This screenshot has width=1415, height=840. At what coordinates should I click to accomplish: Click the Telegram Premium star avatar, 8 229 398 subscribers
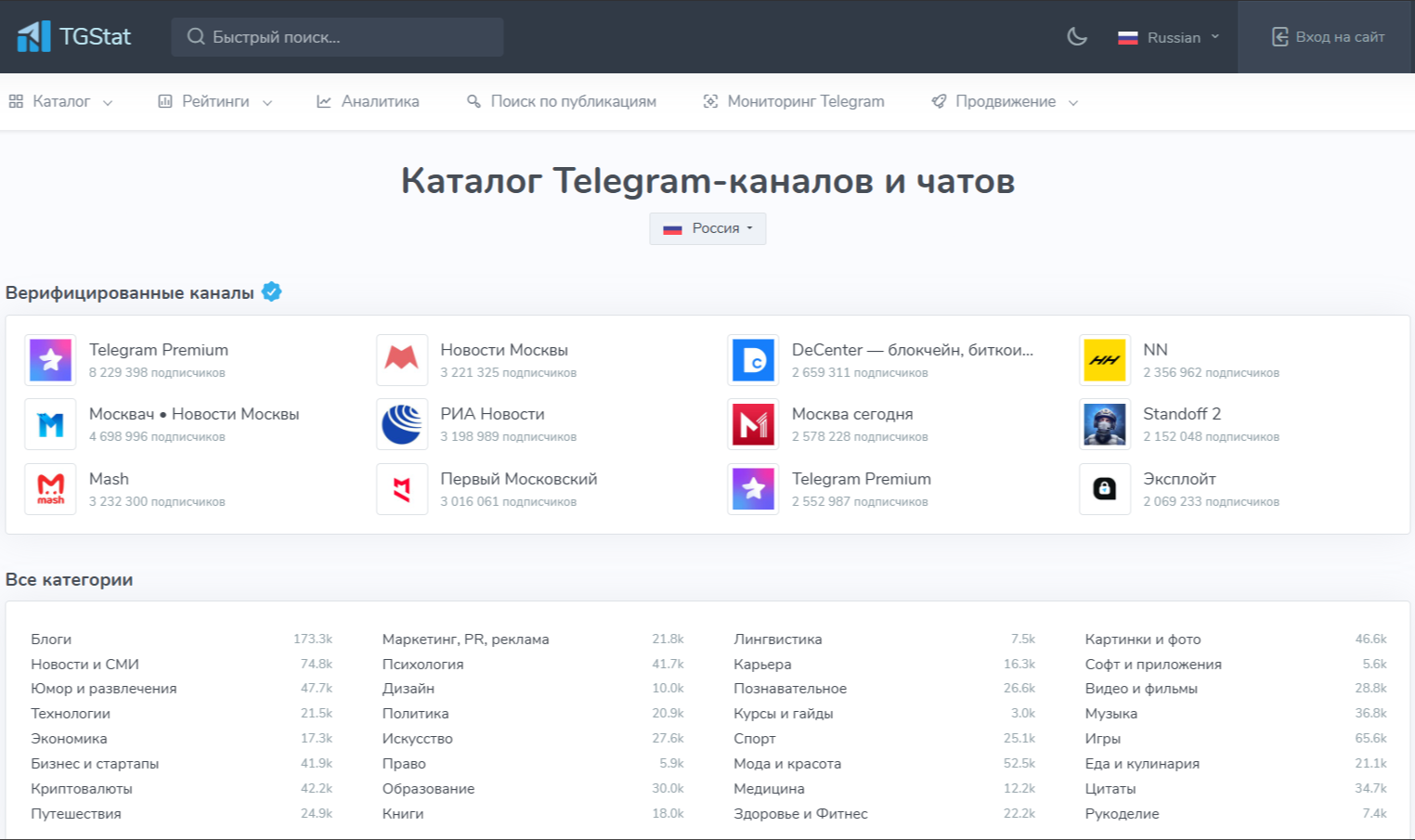click(51, 360)
